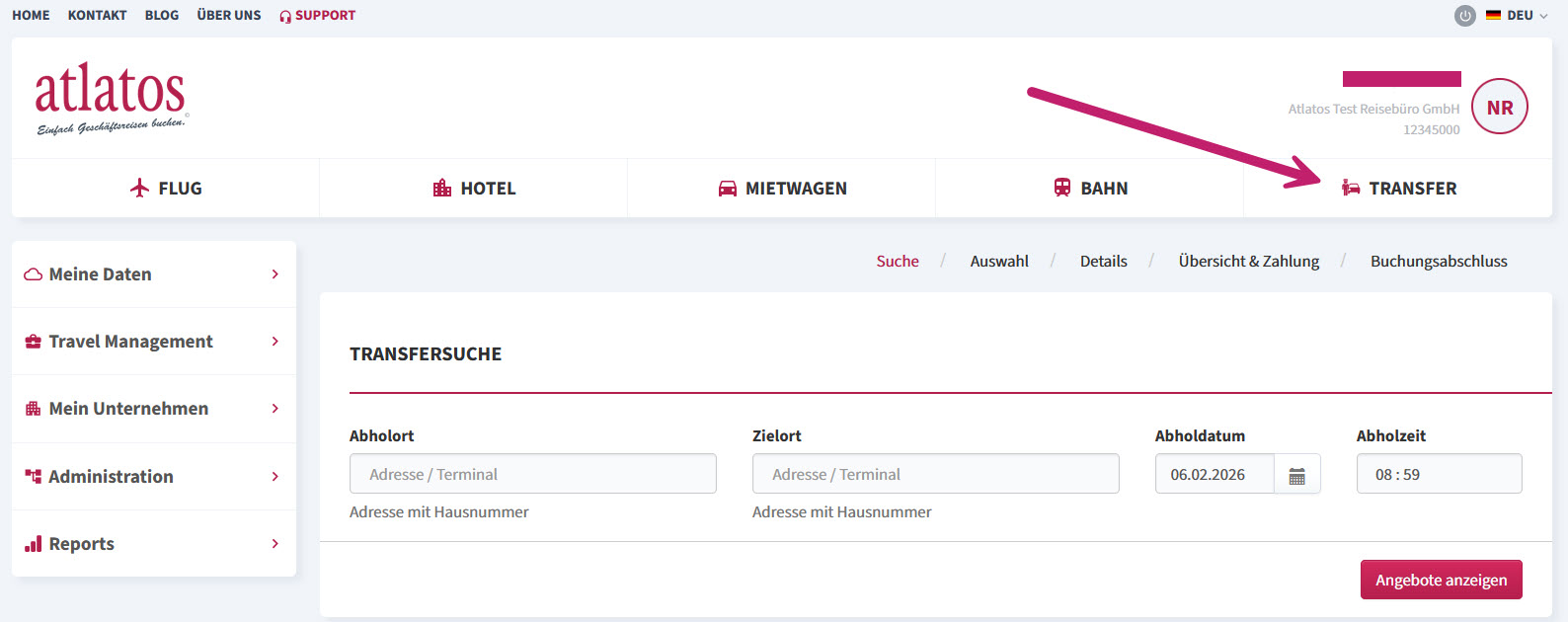Click the train icon for Bahn
The image size is (1568, 622).
[x=1062, y=188]
